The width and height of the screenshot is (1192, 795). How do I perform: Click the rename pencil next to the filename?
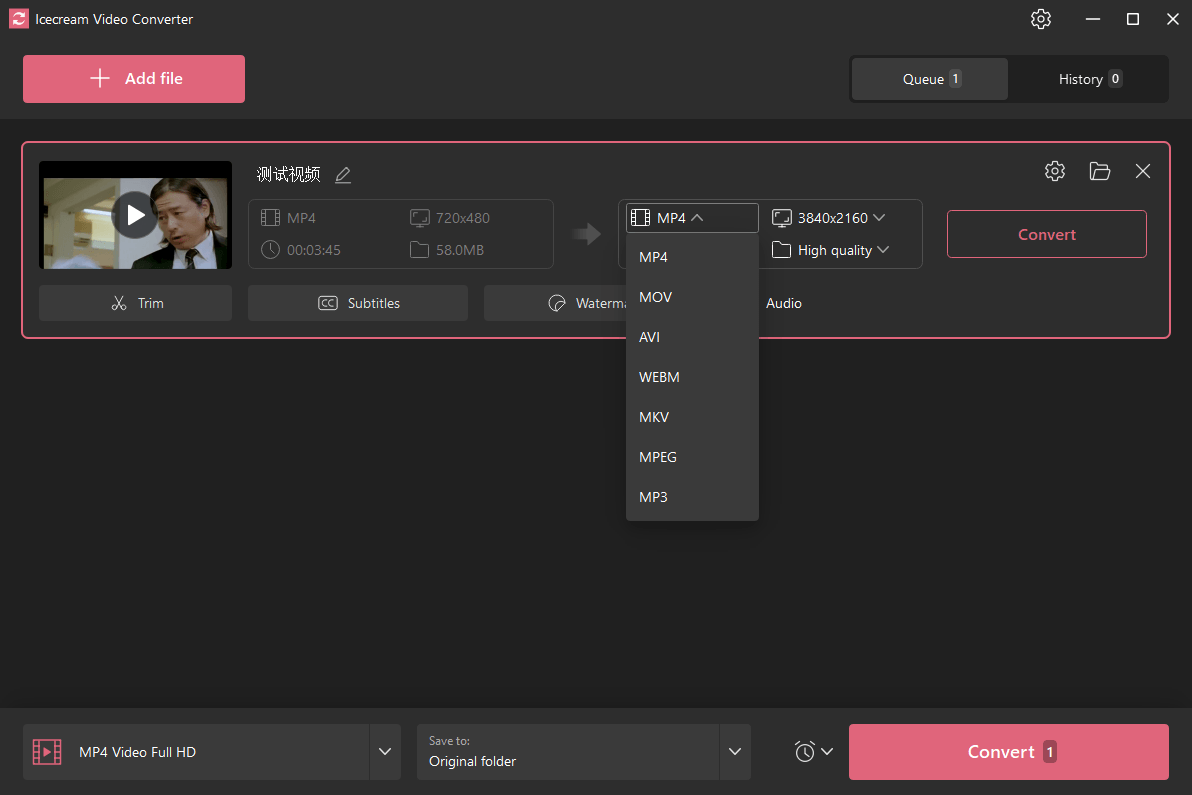click(343, 174)
